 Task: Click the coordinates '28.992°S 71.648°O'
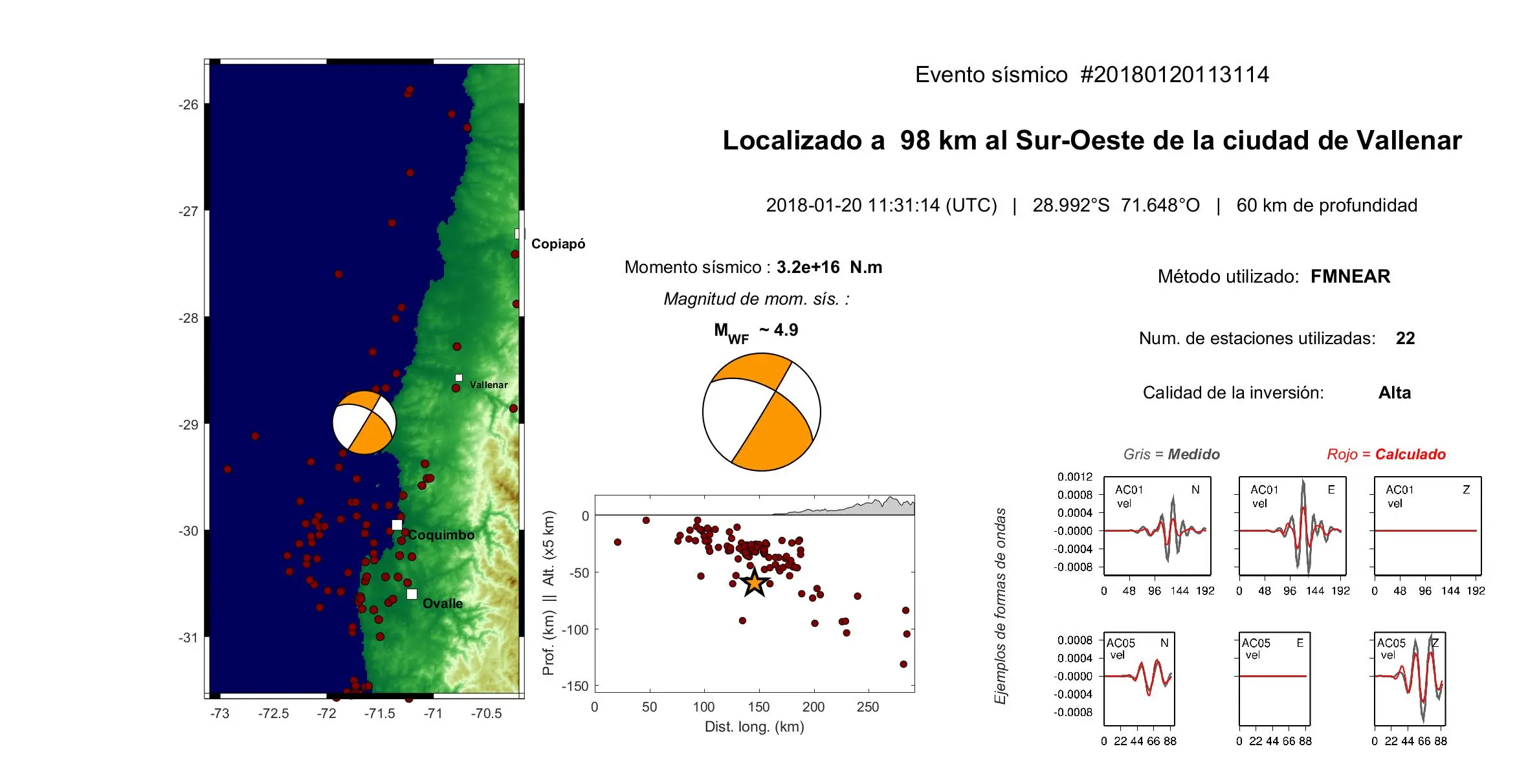coord(1116,205)
